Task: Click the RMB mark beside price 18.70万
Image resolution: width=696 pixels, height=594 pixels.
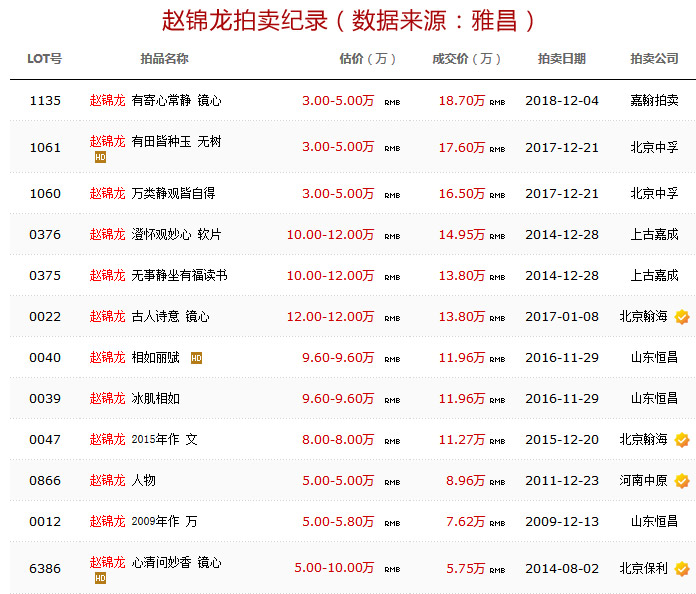Action: pos(497,103)
